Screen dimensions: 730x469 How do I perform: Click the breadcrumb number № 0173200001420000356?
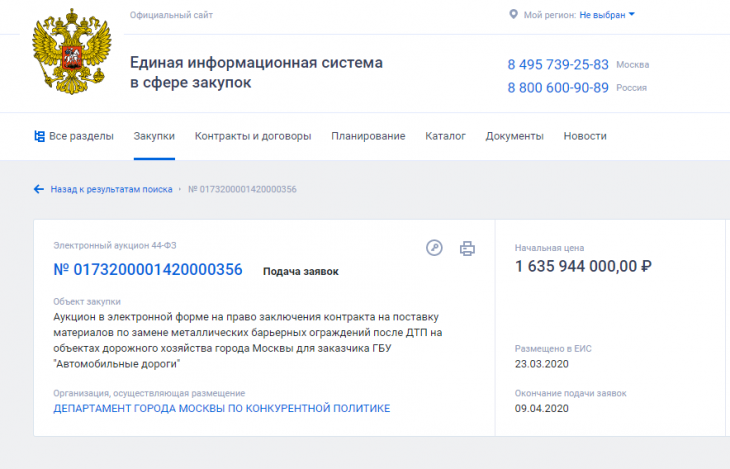point(242,189)
